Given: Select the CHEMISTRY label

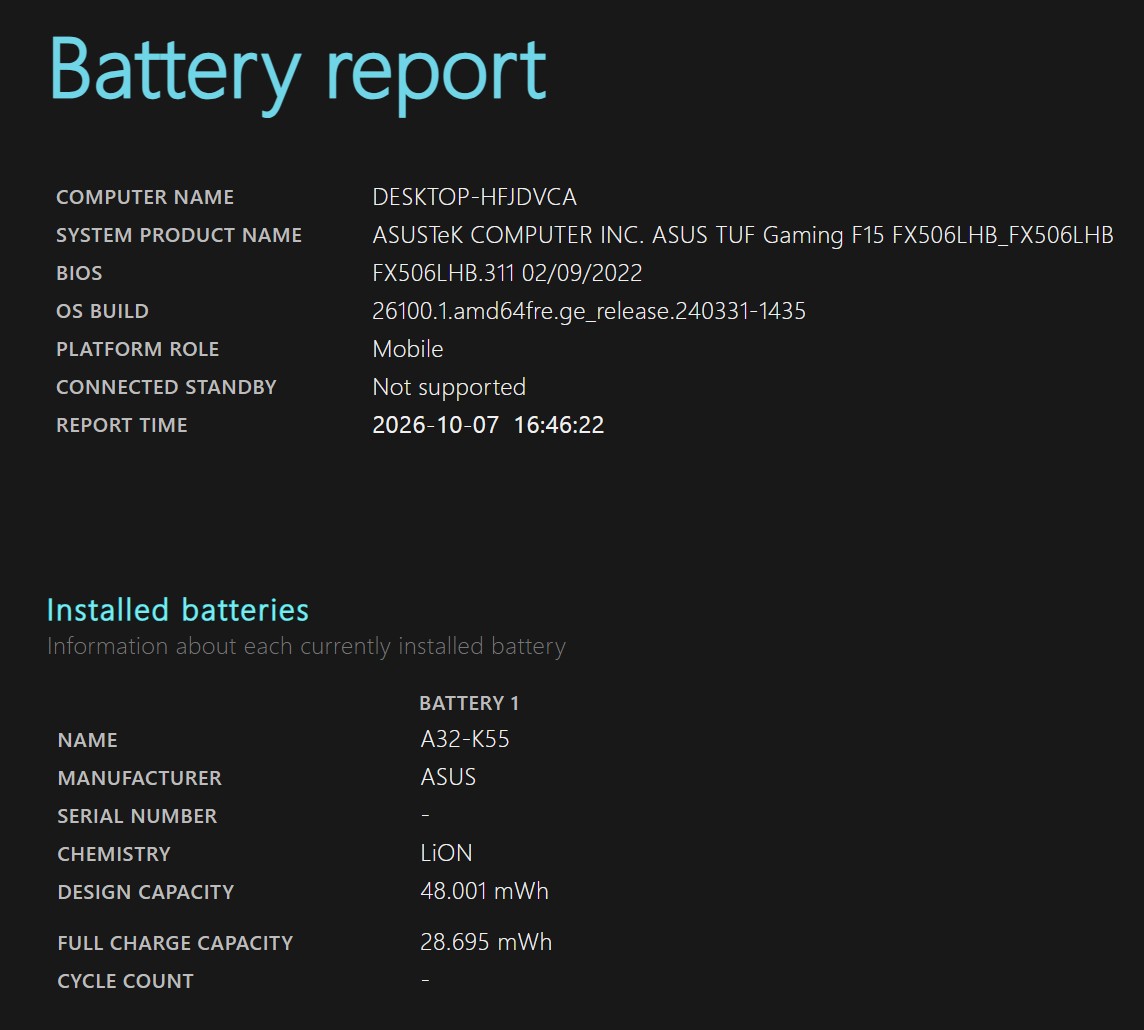Looking at the screenshot, I should [x=114, y=853].
